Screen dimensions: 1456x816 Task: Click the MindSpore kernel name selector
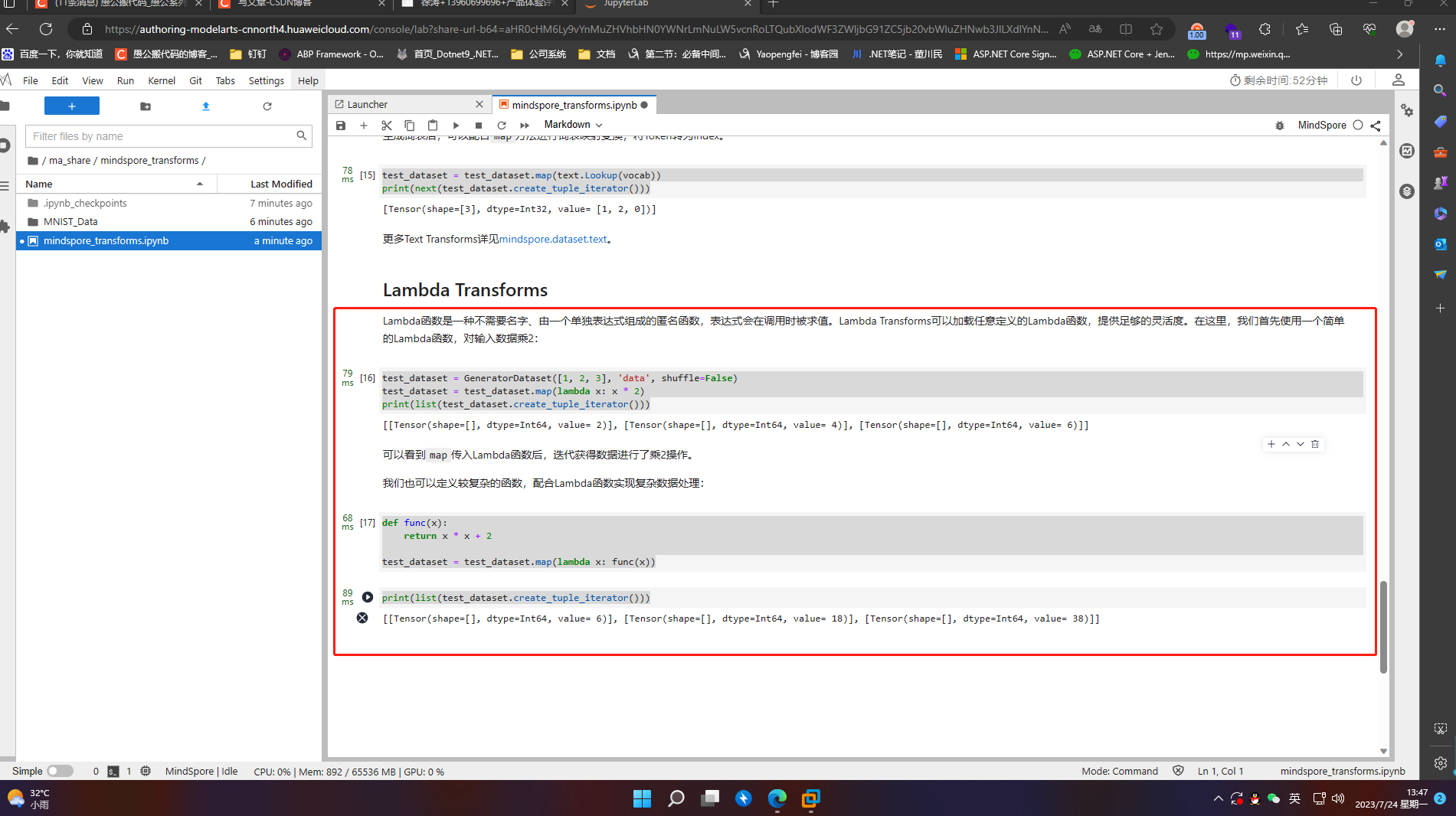coord(1322,125)
